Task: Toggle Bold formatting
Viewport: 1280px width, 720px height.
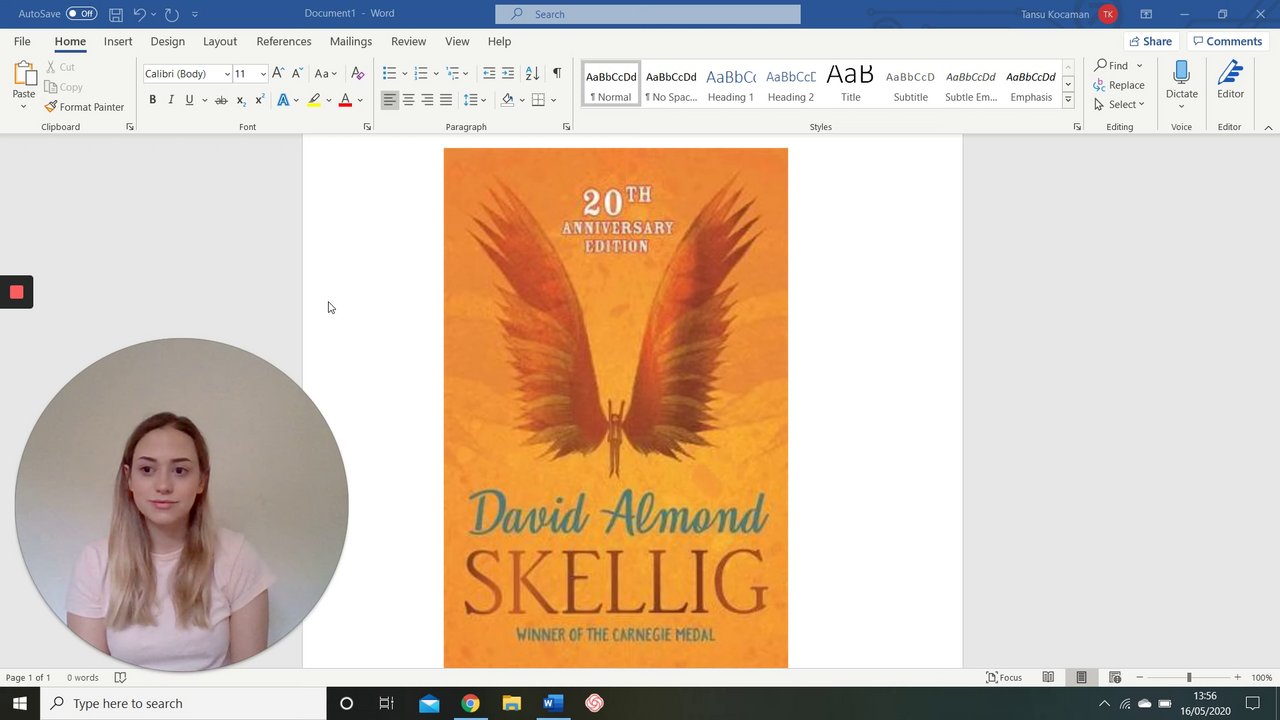Action: click(152, 100)
